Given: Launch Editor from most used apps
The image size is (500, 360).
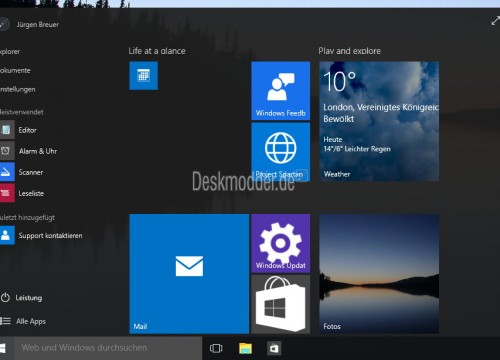Looking at the screenshot, I should [x=27, y=130].
